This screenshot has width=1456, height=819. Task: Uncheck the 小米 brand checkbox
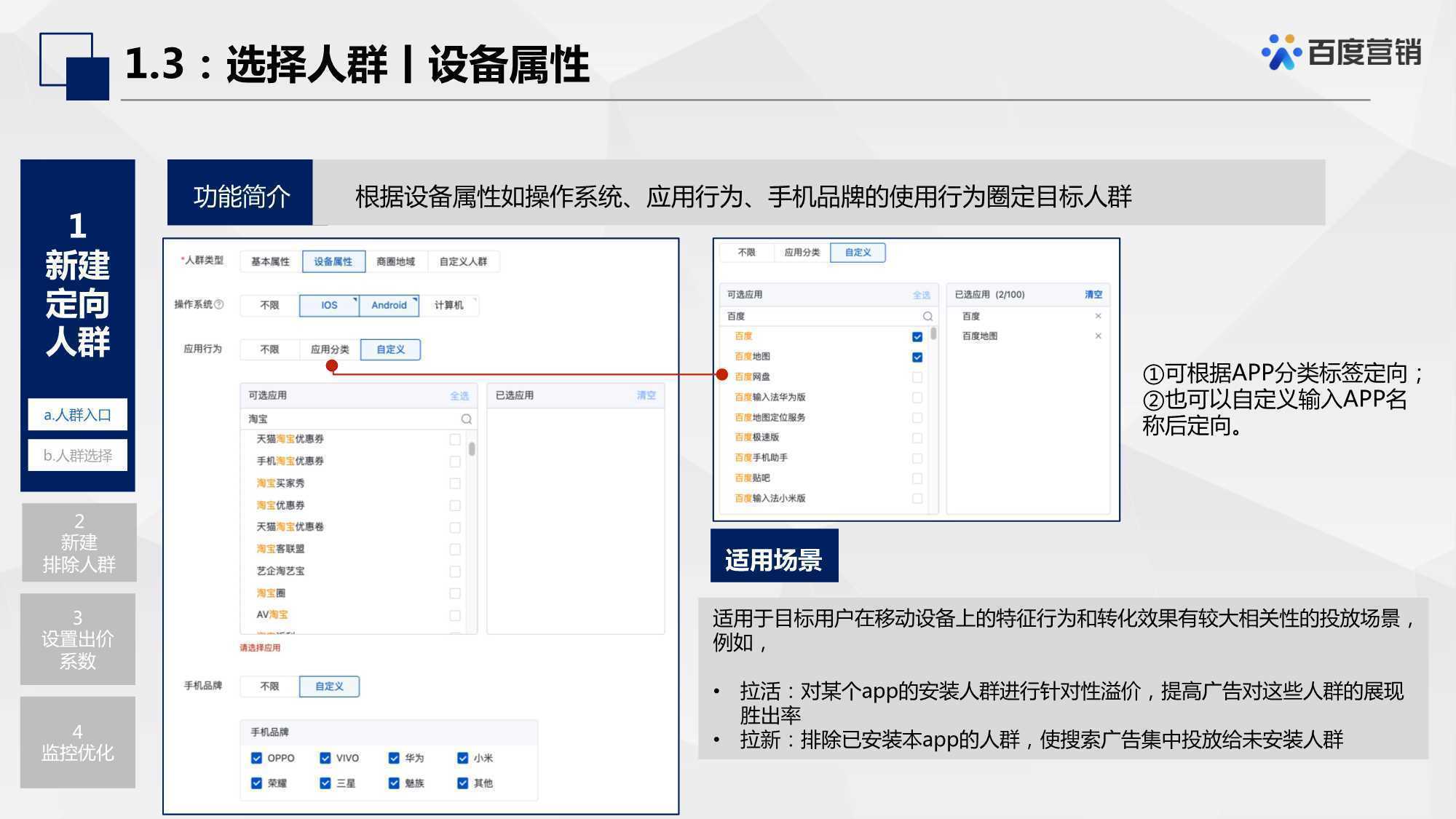462,758
